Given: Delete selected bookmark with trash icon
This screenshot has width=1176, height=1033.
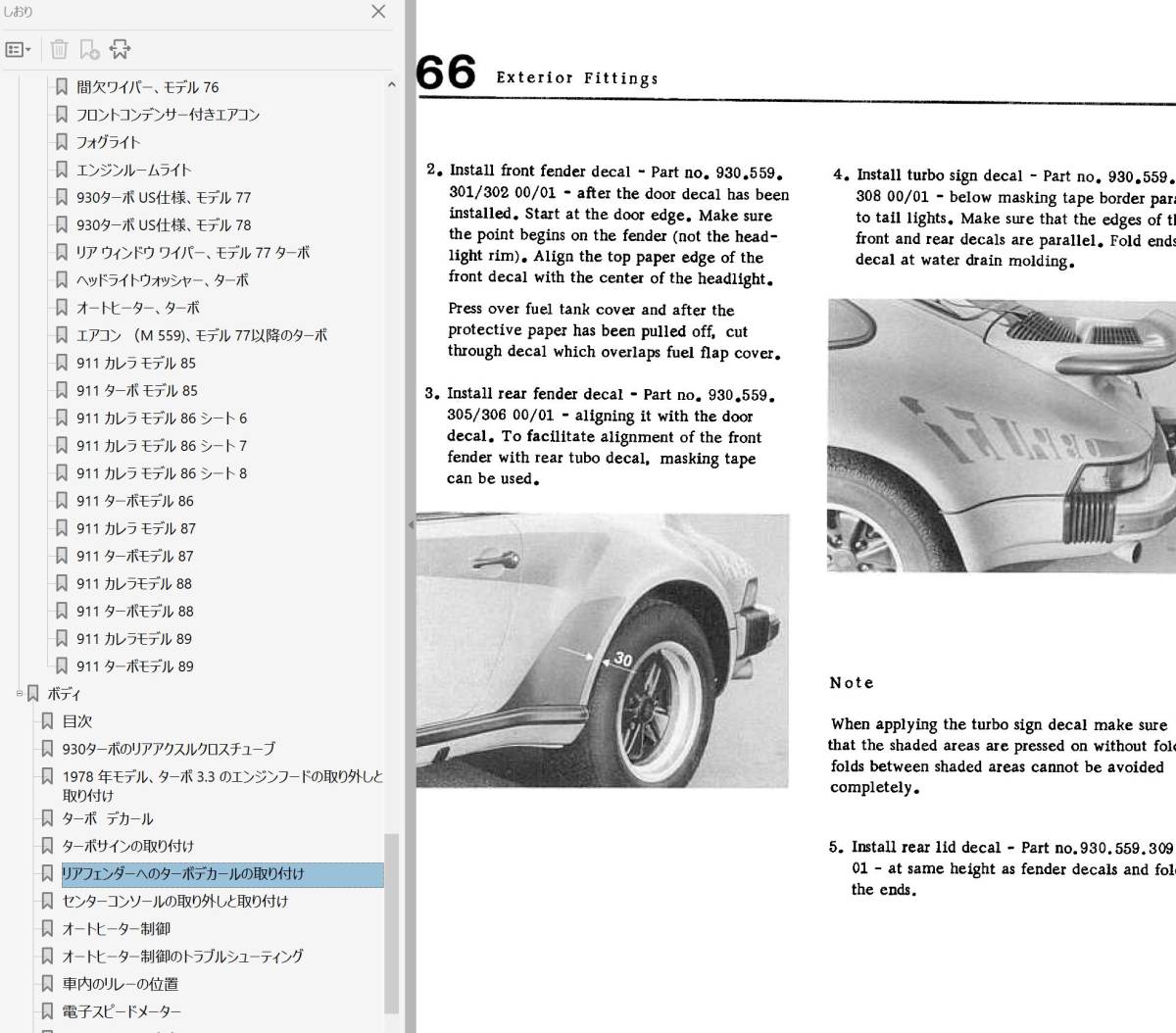Looking at the screenshot, I should (x=59, y=49).
